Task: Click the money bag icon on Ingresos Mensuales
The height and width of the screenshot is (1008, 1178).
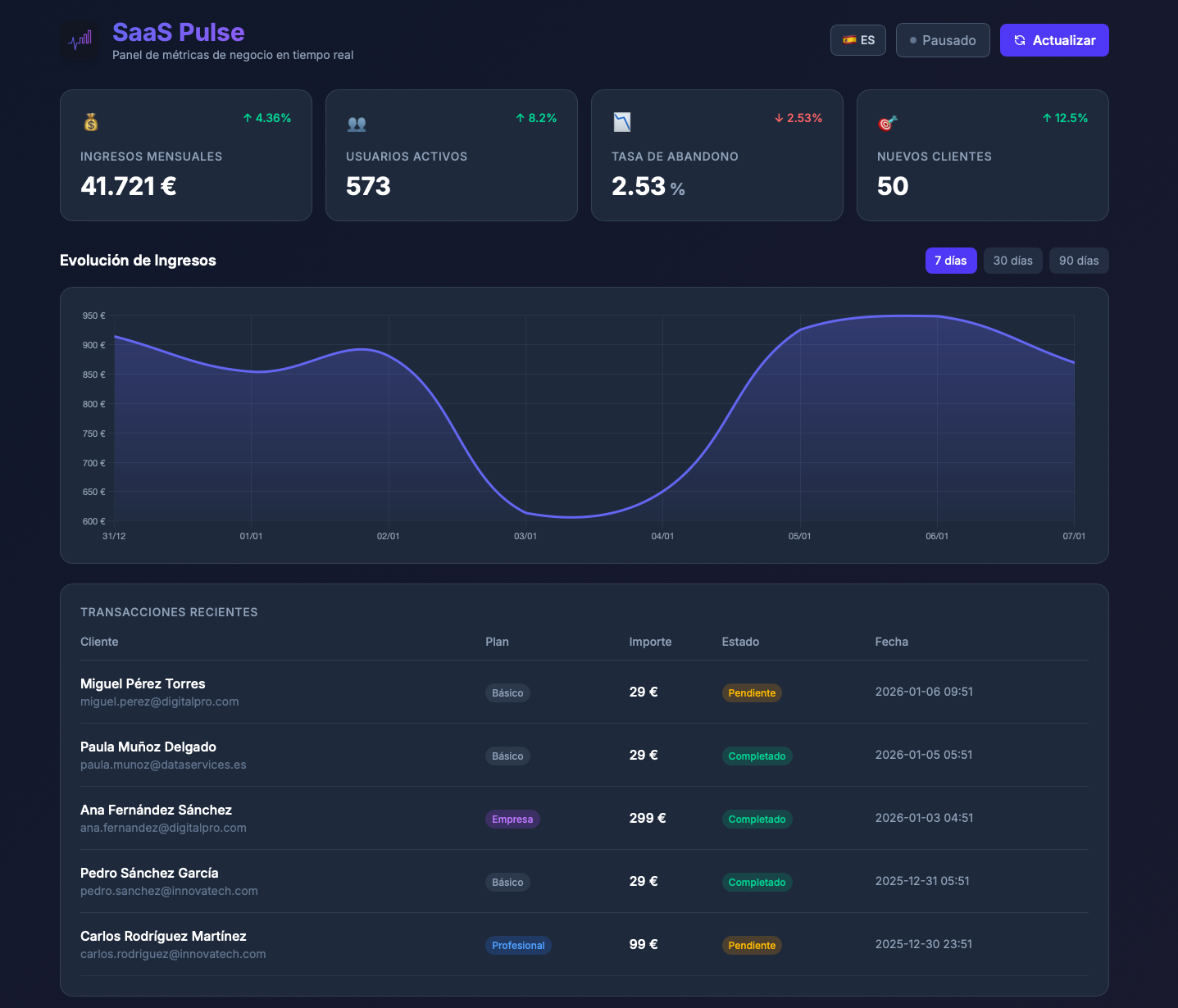Action: 91,122
